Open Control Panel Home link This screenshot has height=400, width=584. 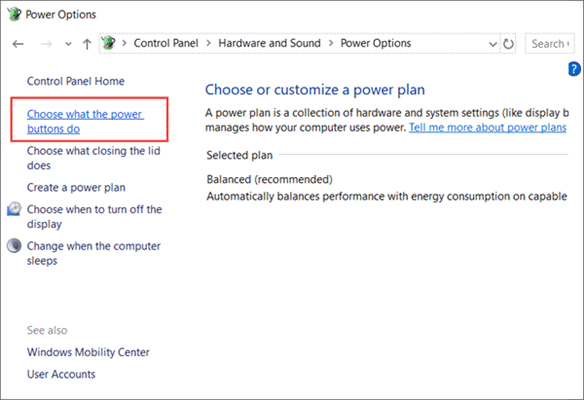[x=76, y=81]
